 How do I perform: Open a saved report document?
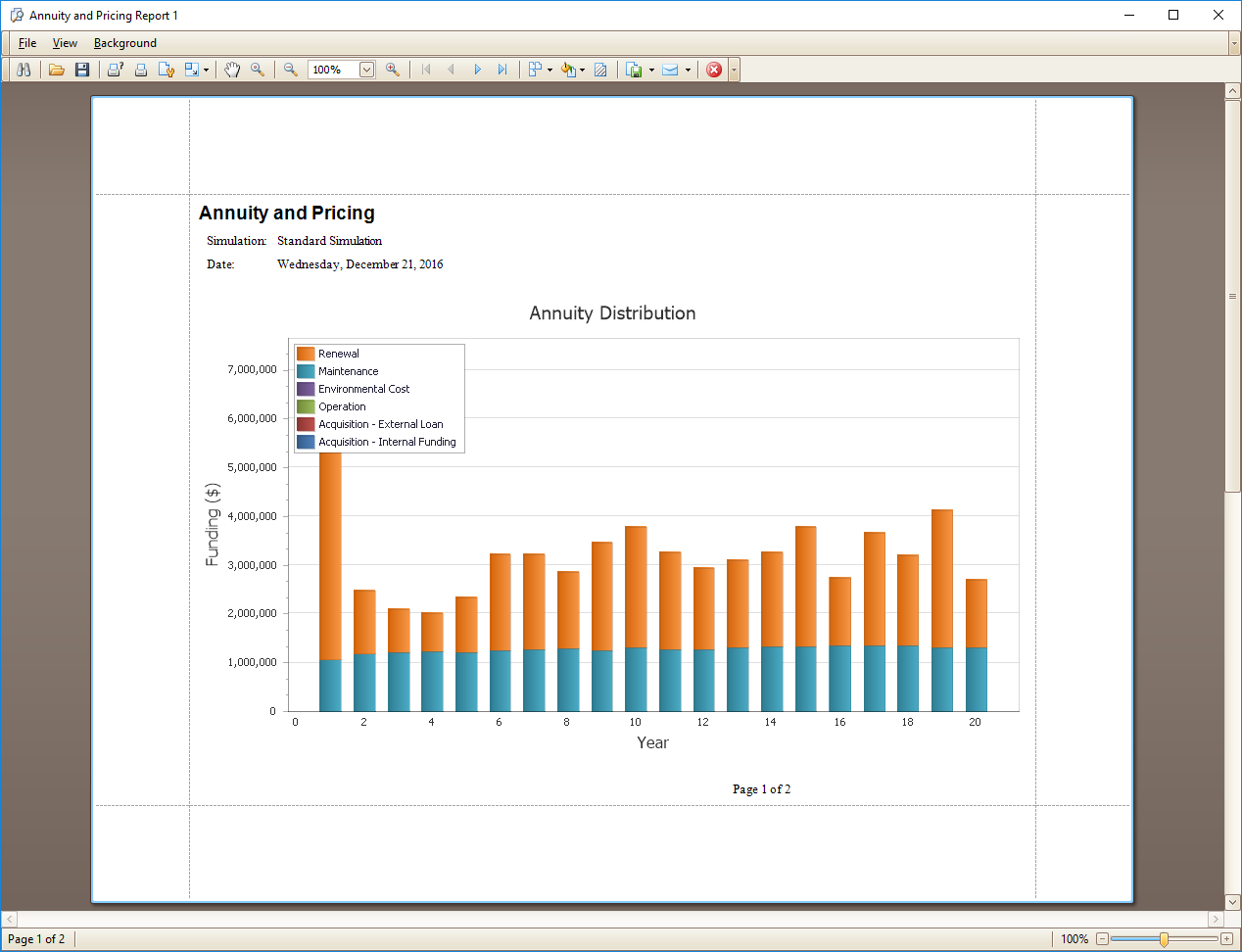(57, 70)
